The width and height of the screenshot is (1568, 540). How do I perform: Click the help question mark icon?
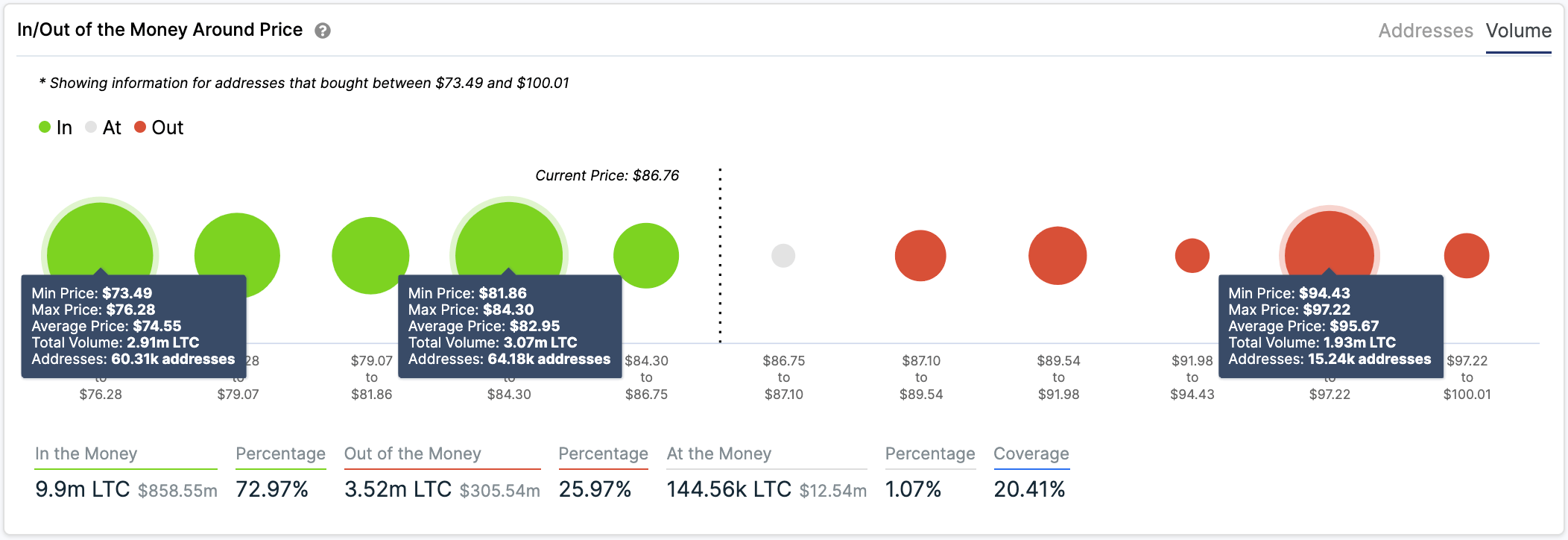click(322, 31)
